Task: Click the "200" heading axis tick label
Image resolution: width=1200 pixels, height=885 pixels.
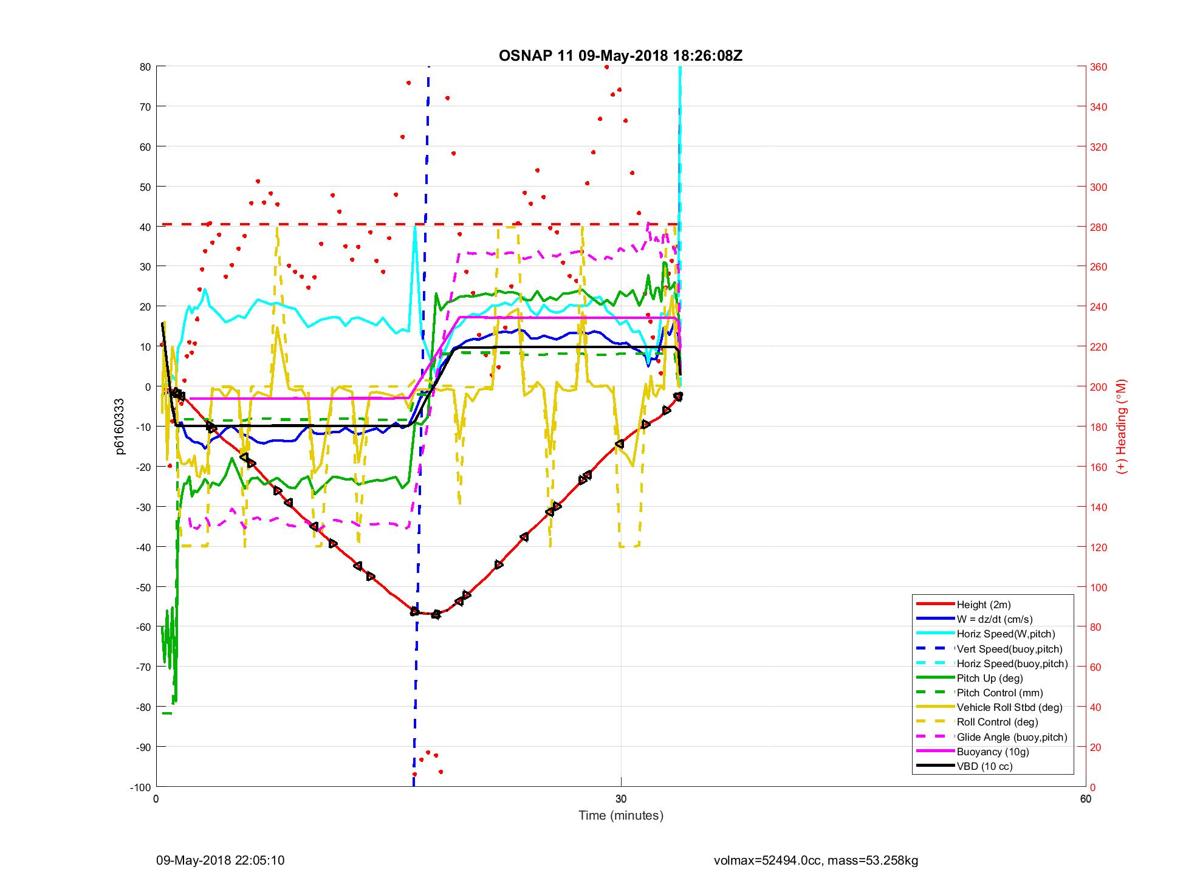Action: click(x=1099, y=387)
